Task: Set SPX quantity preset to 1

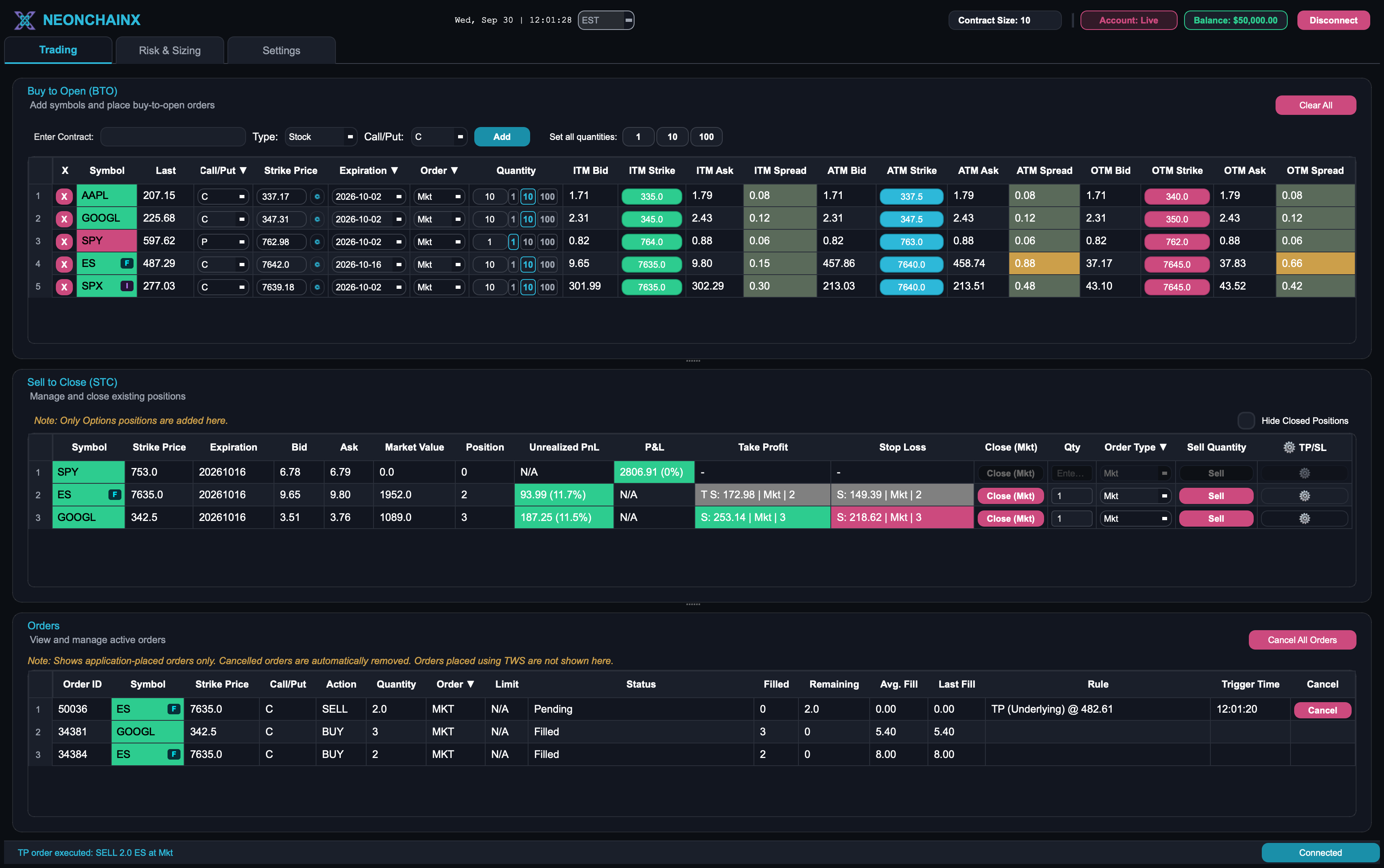Action: click(x=513, y=287)
